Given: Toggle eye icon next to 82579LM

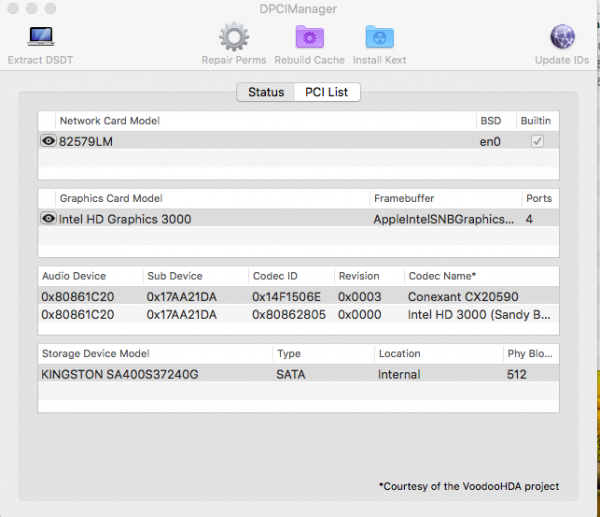Looking at the screenshot, I should pyautogui.click(x=48, y=141).
